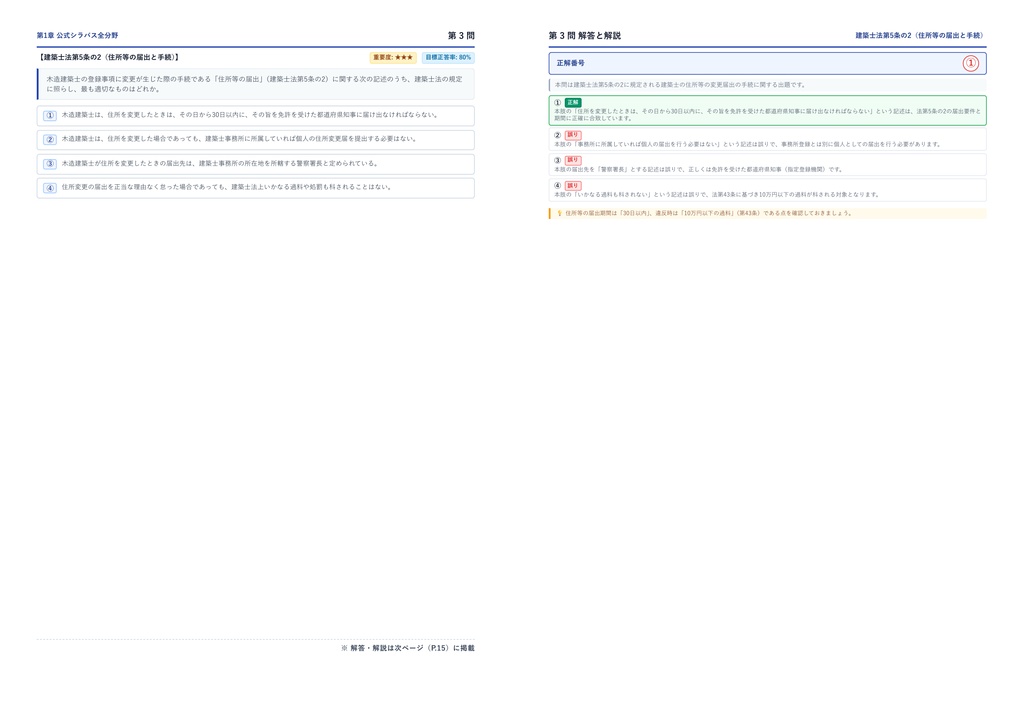Click the 重要度 ★★★ badge
The image size is (1024, 724).
coord(393,57)
